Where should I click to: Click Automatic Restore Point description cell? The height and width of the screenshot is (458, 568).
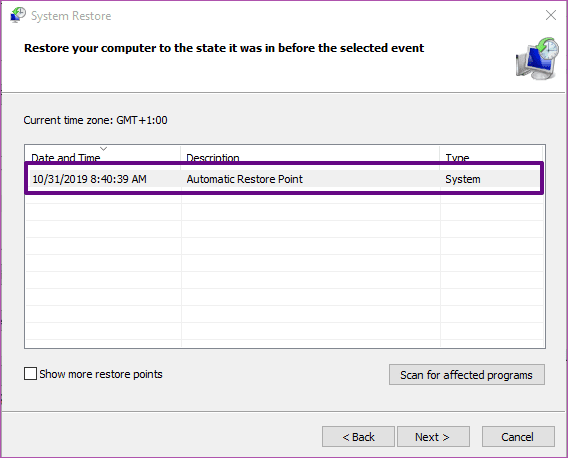point(245,179)
